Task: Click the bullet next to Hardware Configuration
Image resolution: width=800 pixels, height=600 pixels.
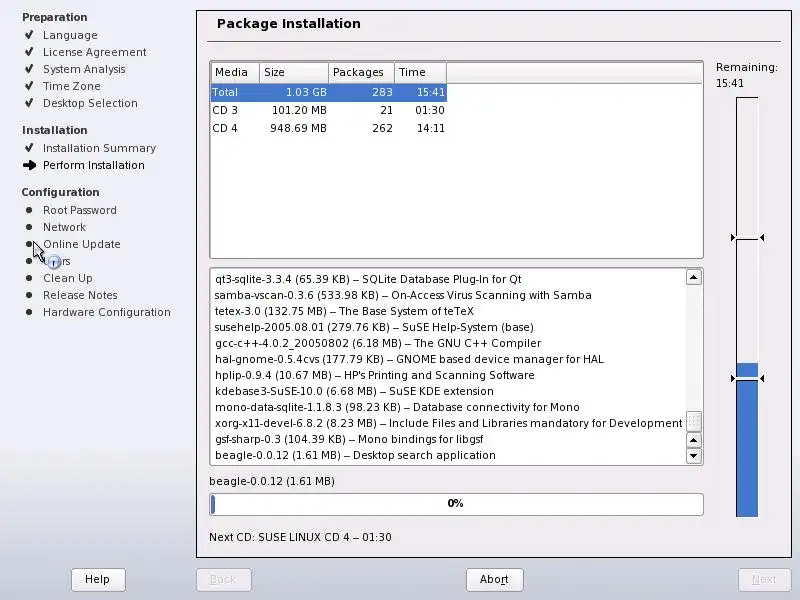Action: click(x=29, y=312)
